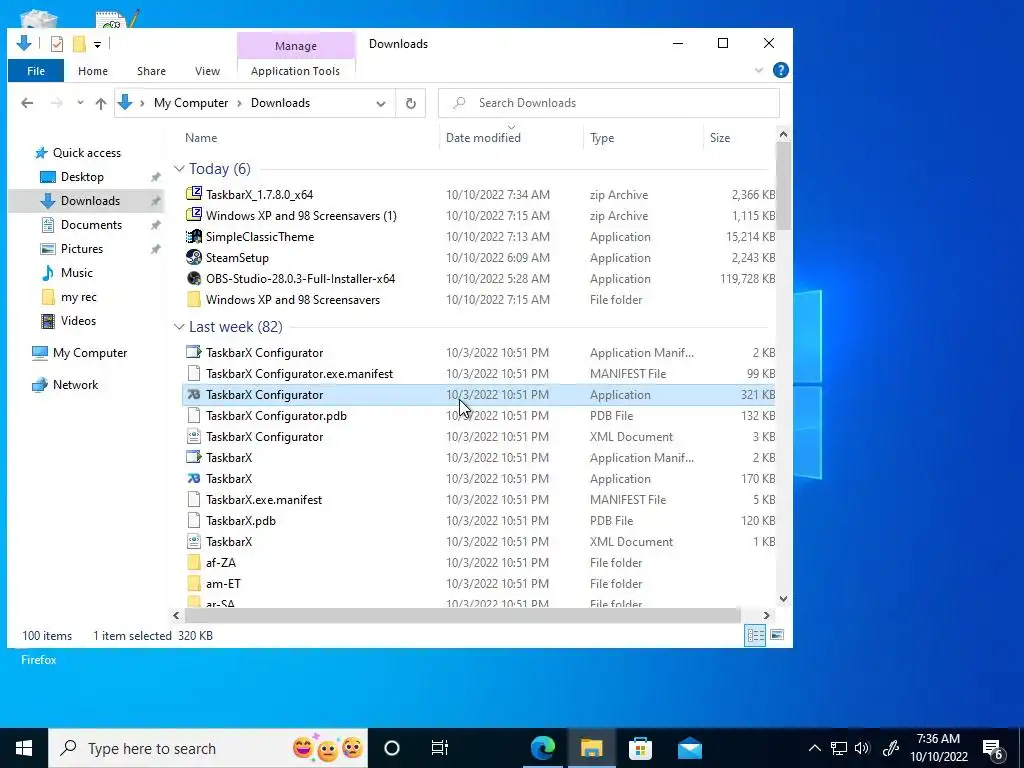The height and width of the screenshot is (768, 1024).
Task: Show hidden system tray icons
Action: pos(814,748)
